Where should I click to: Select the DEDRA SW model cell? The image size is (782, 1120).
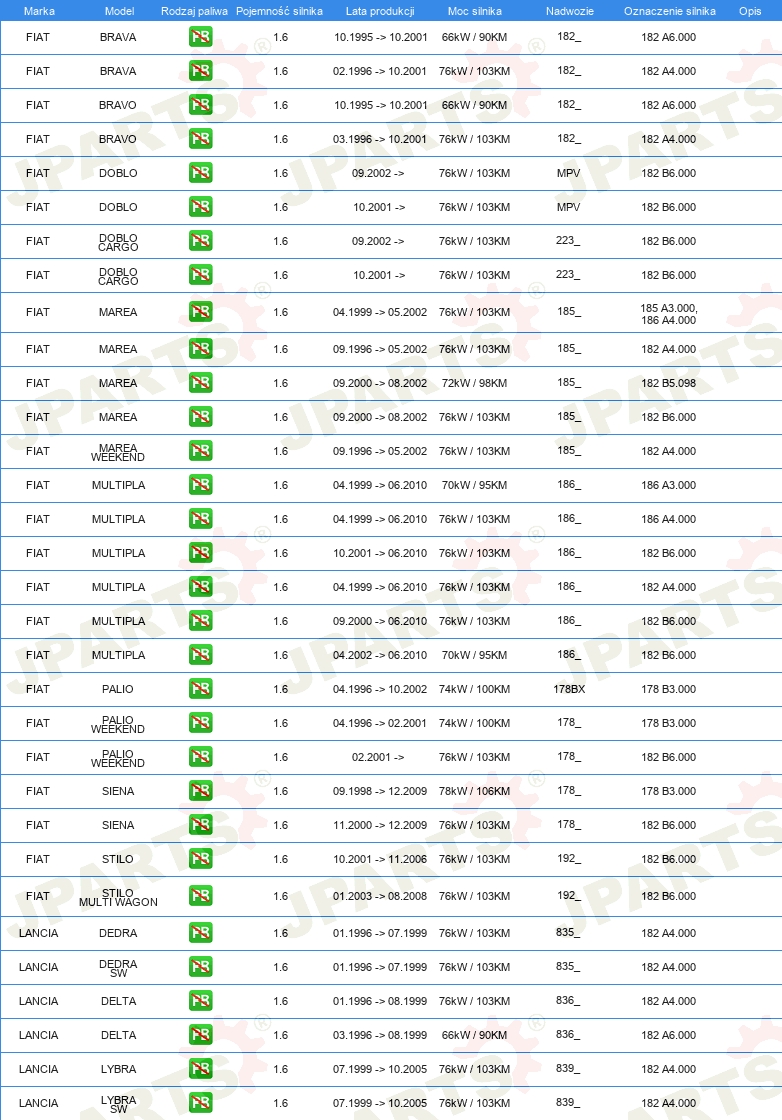pos(118,968)
